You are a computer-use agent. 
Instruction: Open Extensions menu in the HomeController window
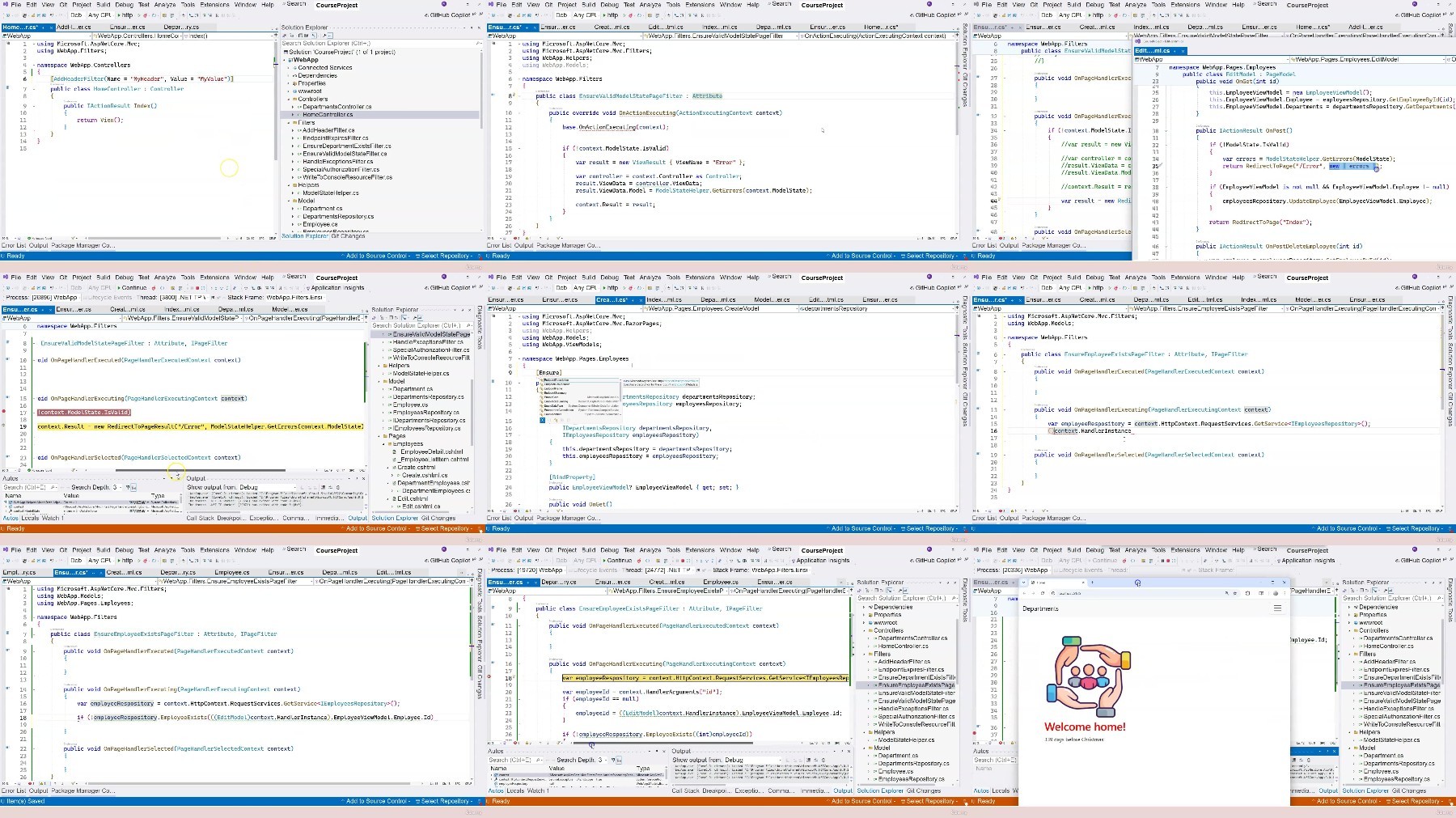click(x=214, y=4)
